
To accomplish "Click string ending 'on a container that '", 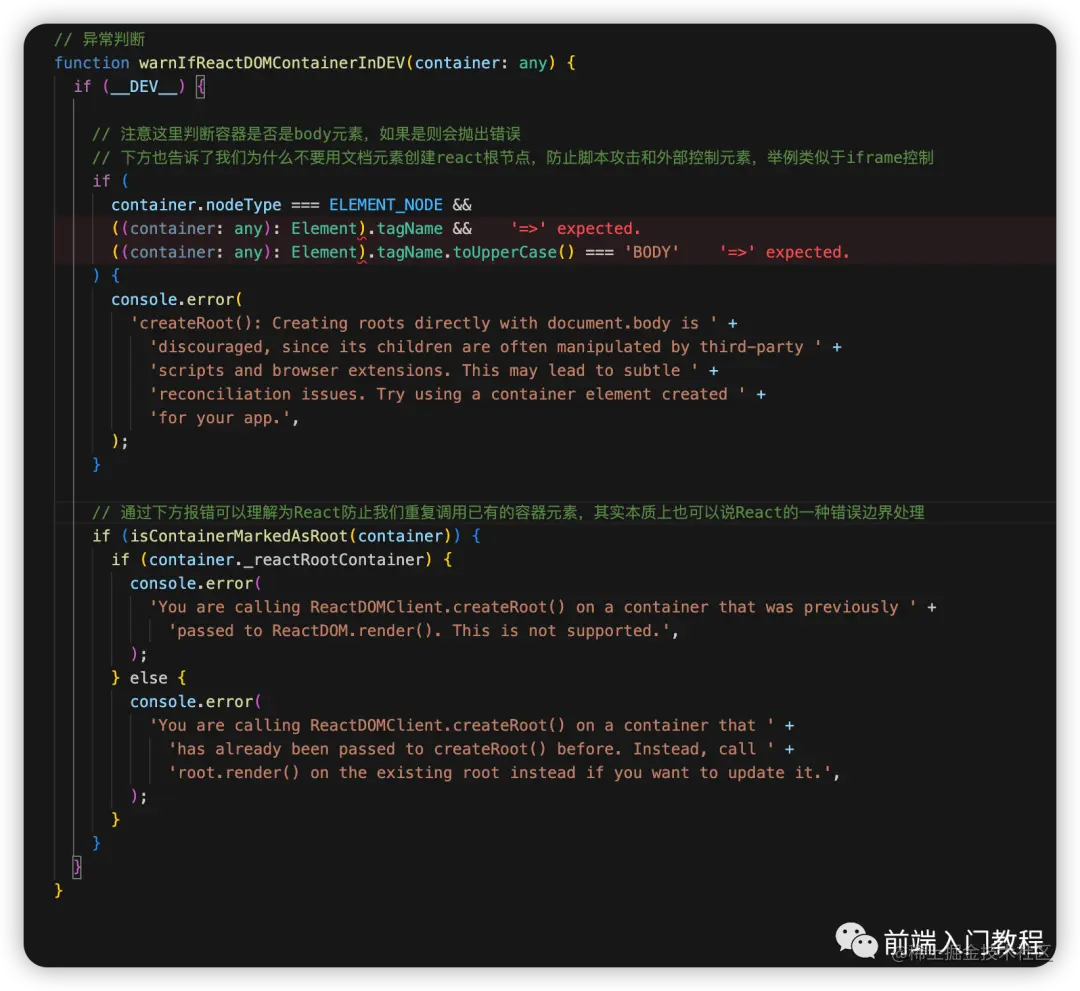I will tap(462, 726).
